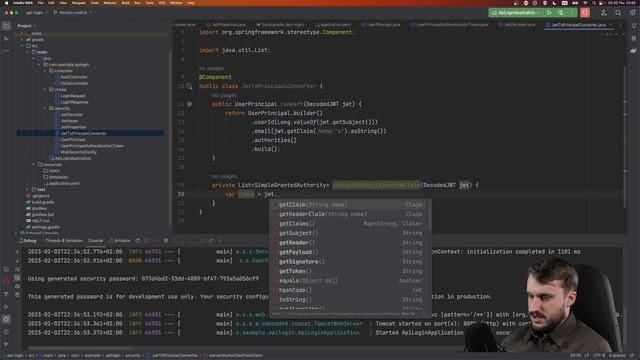Select getSubject() completion suggestion
This screenshot has height=360, width=640.
(x=349, y=233)
